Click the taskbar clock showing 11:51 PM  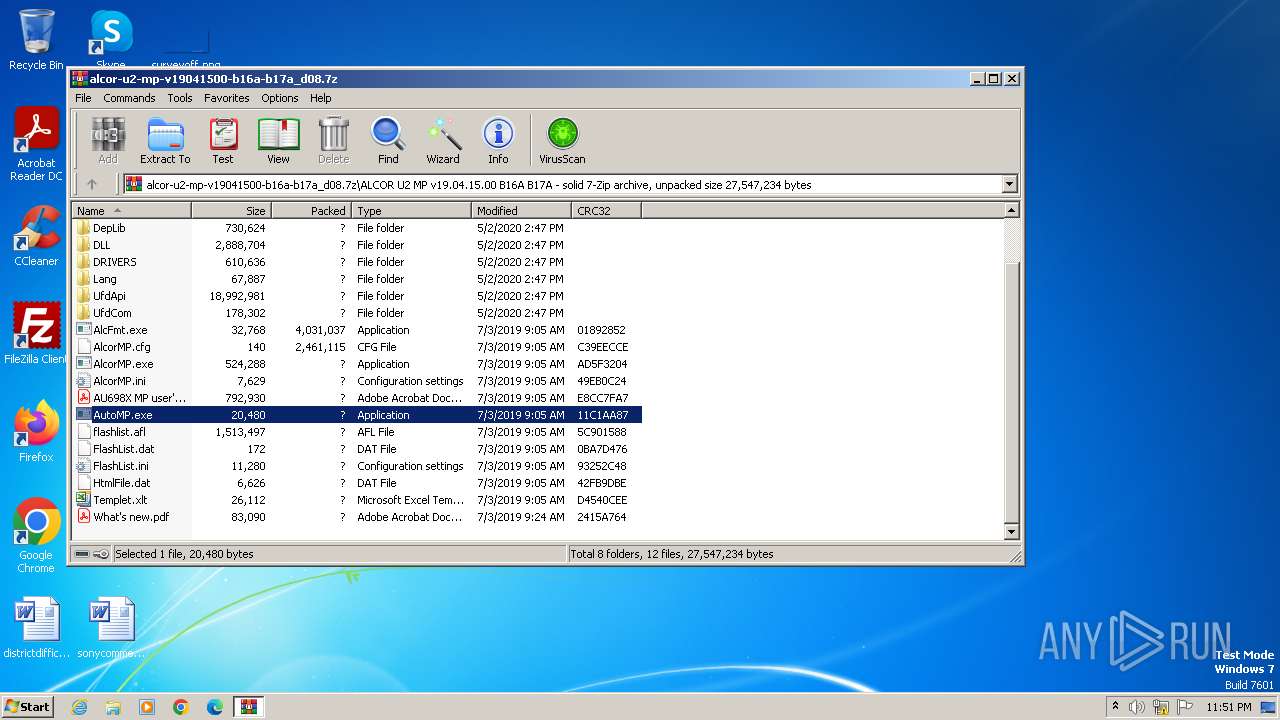tap(1229, 707)
